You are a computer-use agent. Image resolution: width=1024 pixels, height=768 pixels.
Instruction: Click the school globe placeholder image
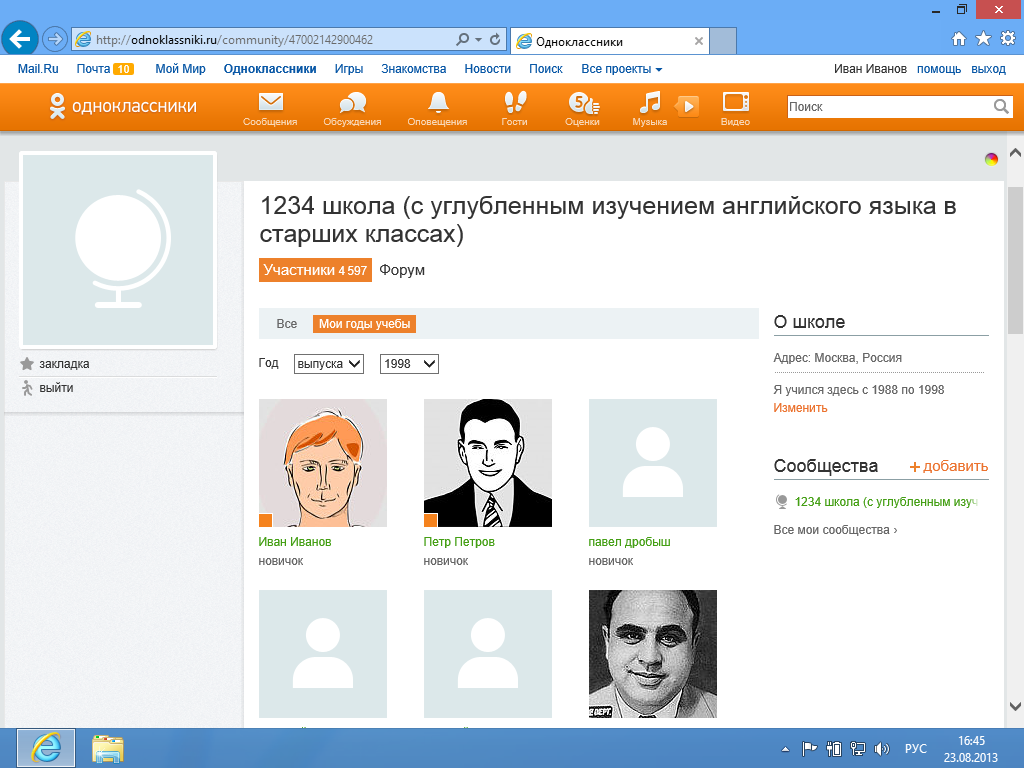(118, 250)
